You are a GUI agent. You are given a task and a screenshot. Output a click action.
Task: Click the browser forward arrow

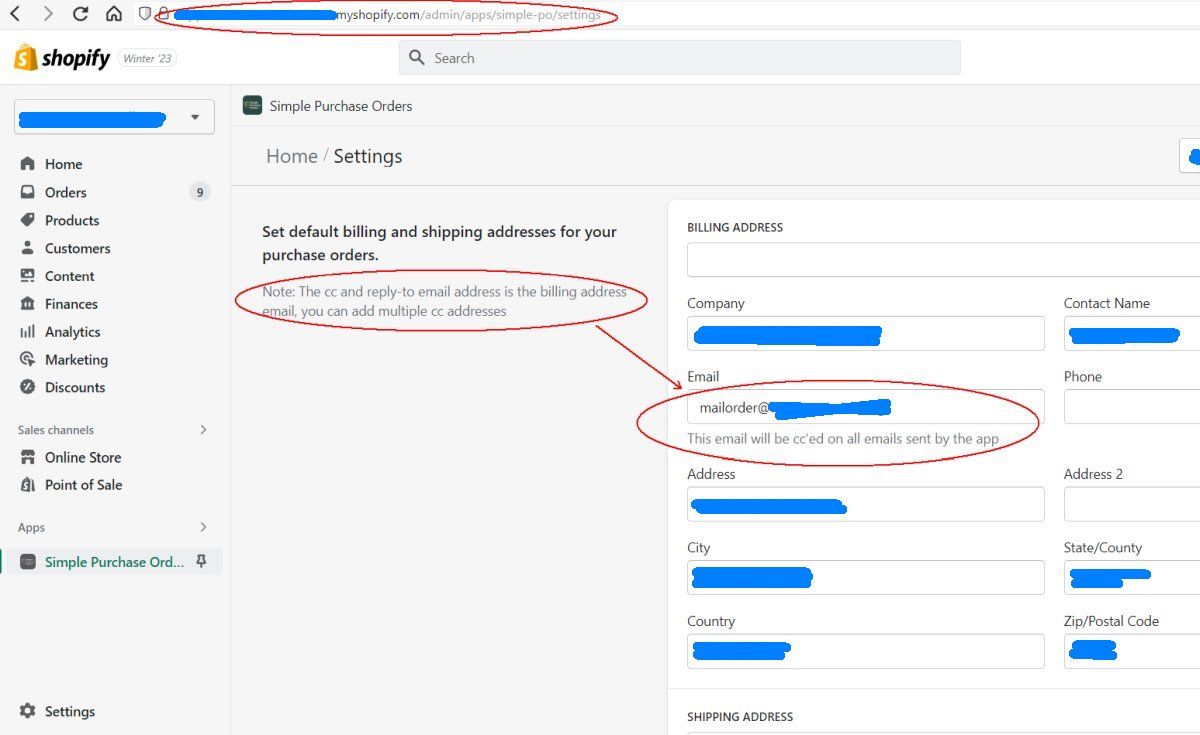pos(49,14)
